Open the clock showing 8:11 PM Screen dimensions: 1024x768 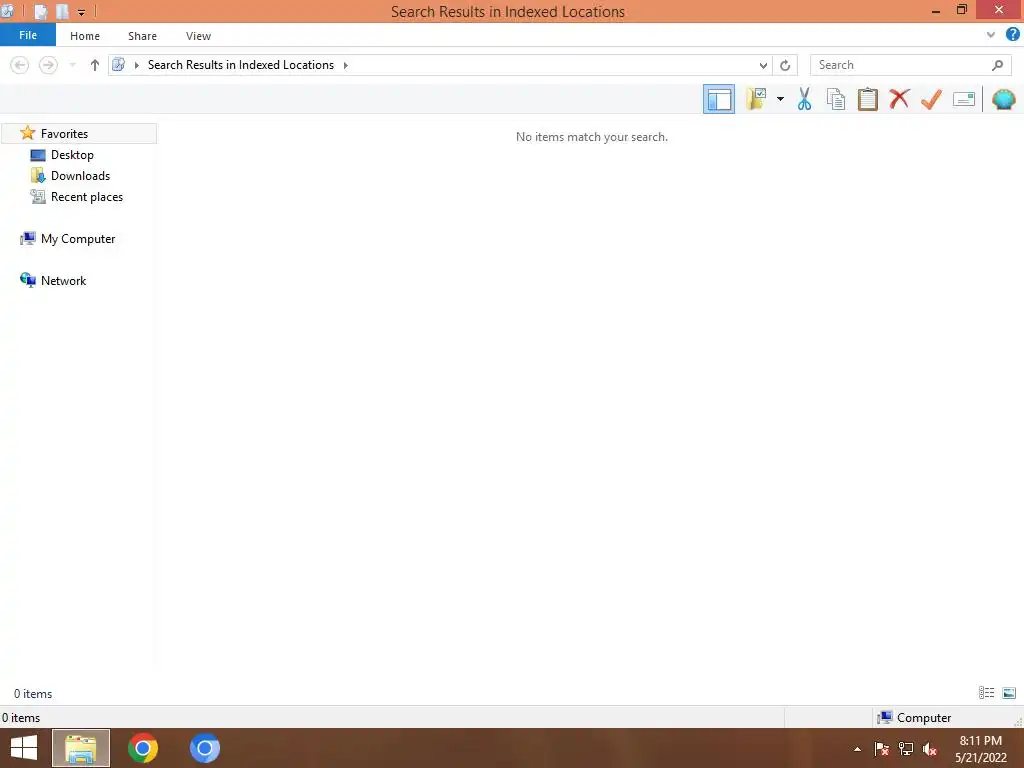tap(981, 748)
